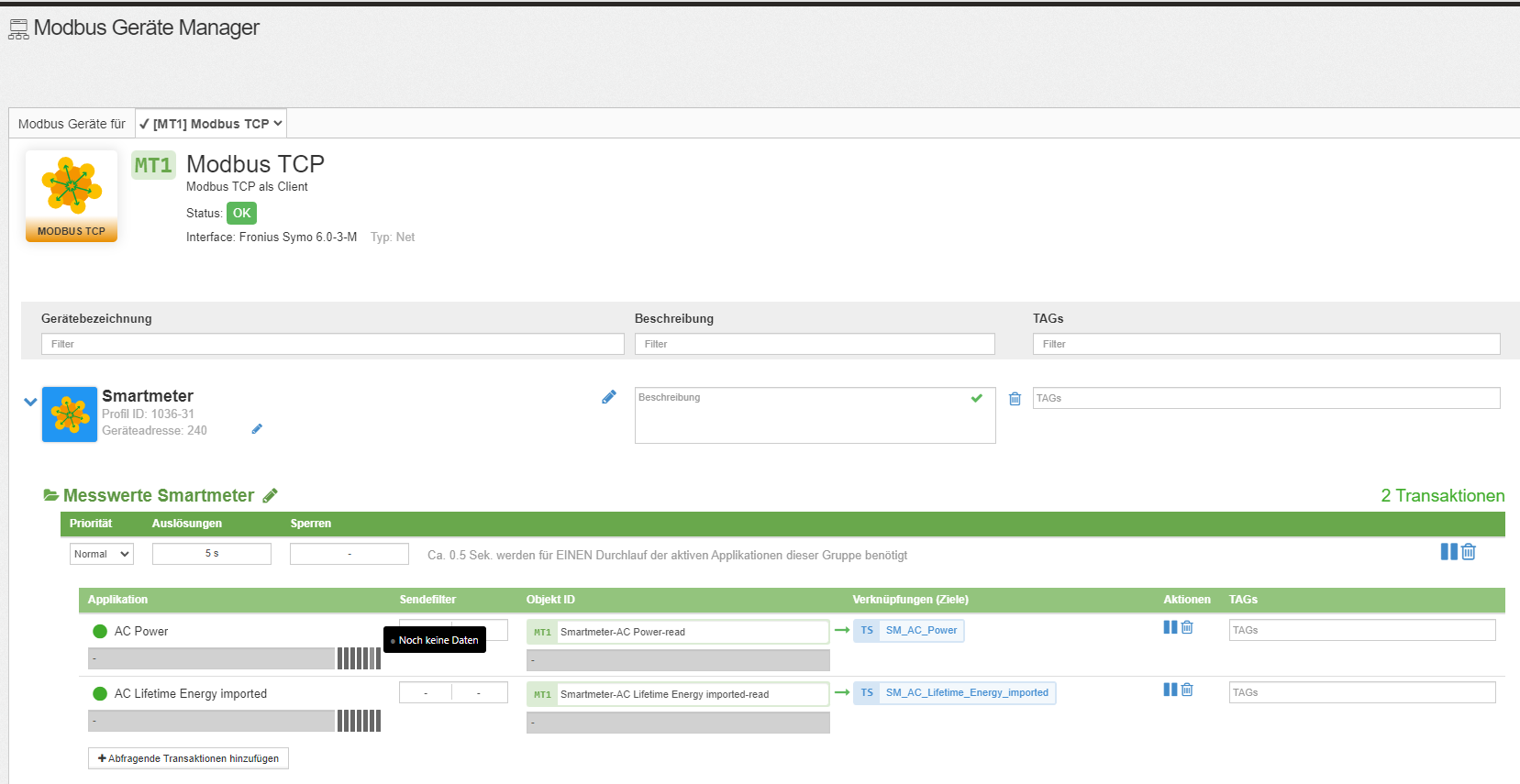
Task: Collapse the Smartmeter device row chevron
Action: (x=30, y=402)
